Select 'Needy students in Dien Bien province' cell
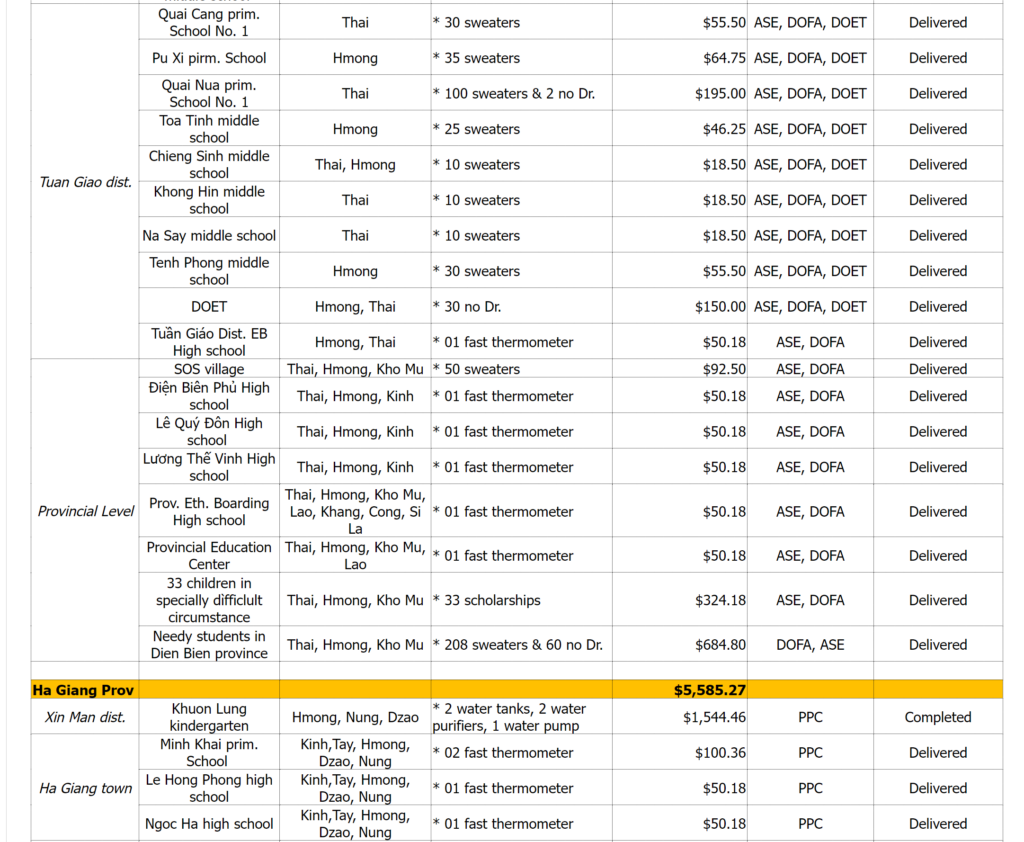 point(209,644)
